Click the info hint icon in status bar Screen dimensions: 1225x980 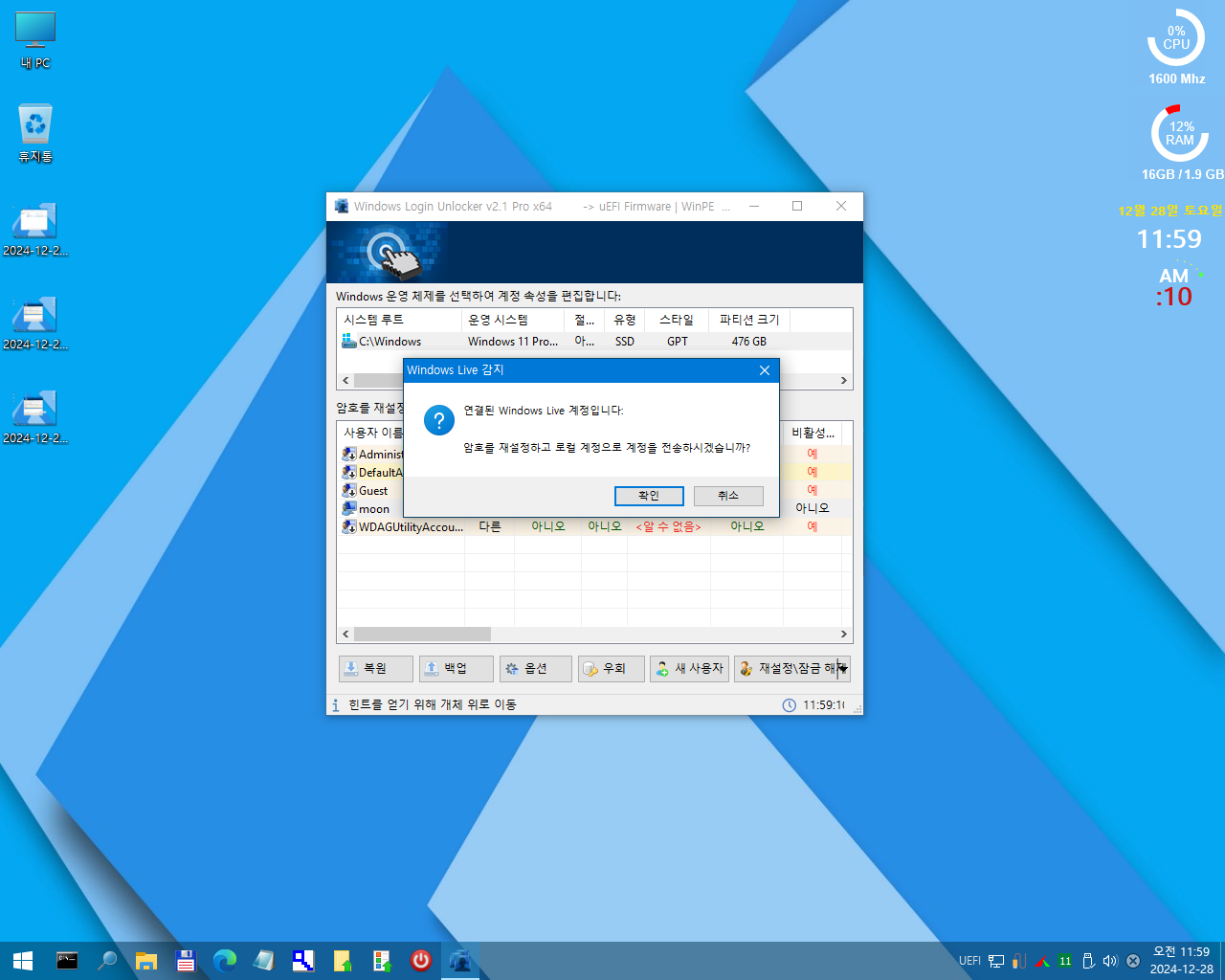[336, 705]
